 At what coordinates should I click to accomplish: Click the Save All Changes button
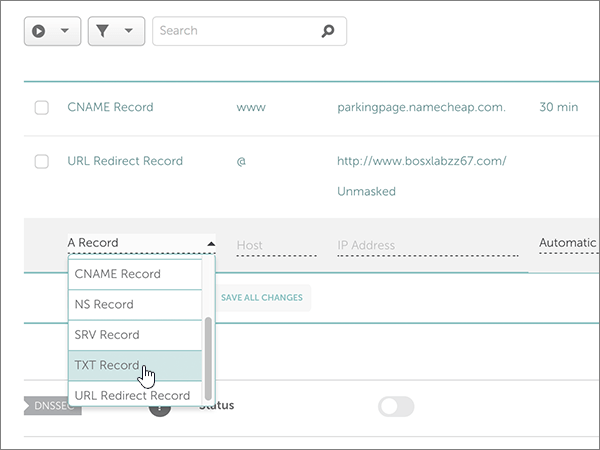(262, 298)
